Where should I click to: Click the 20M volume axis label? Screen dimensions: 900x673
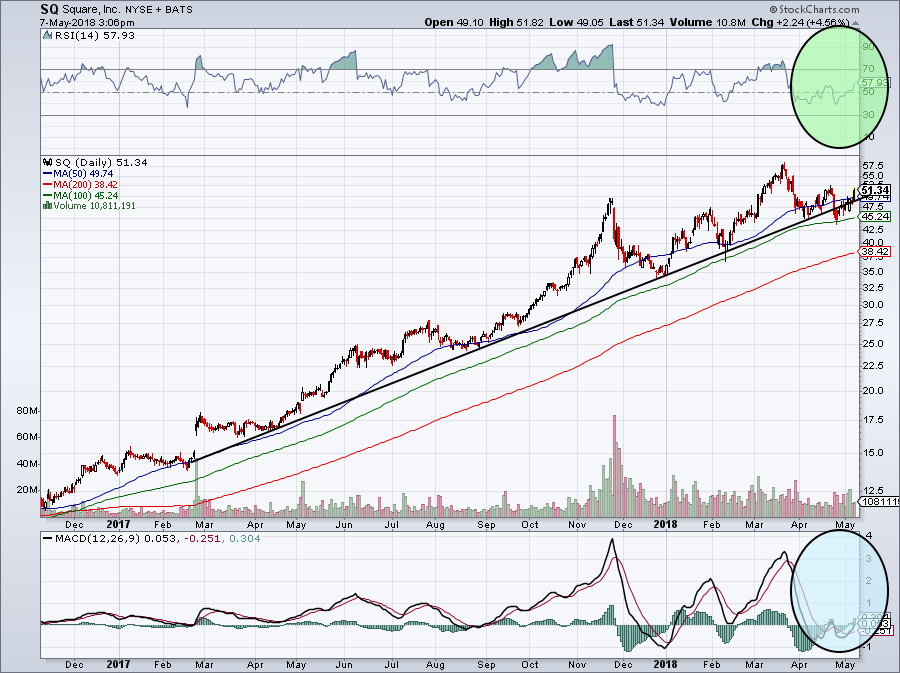[28, 490]
